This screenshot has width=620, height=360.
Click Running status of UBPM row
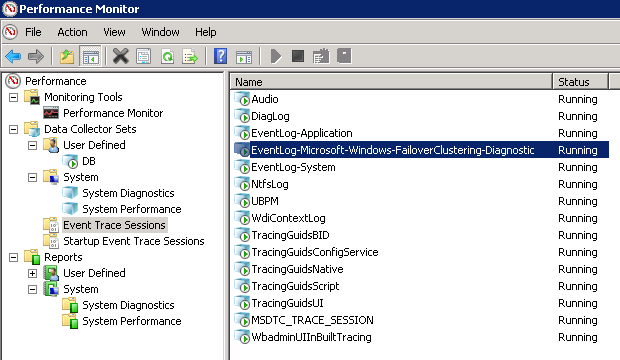(x=578, y=201)
